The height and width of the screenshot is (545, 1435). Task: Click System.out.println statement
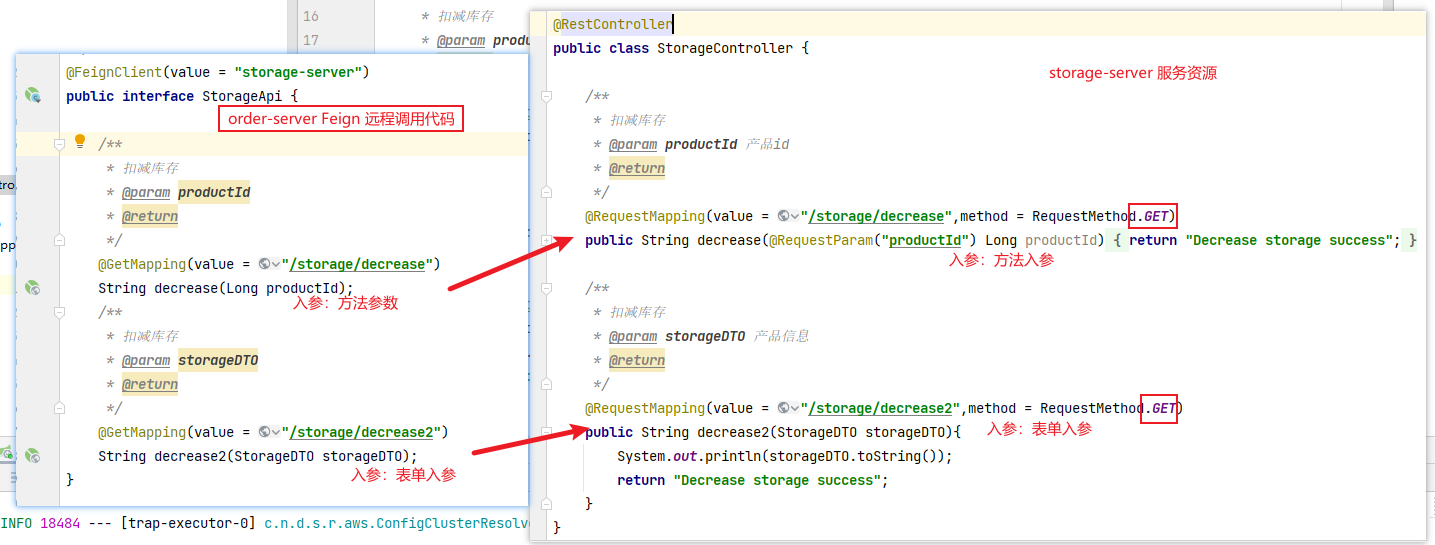click(x=784, y=457)
